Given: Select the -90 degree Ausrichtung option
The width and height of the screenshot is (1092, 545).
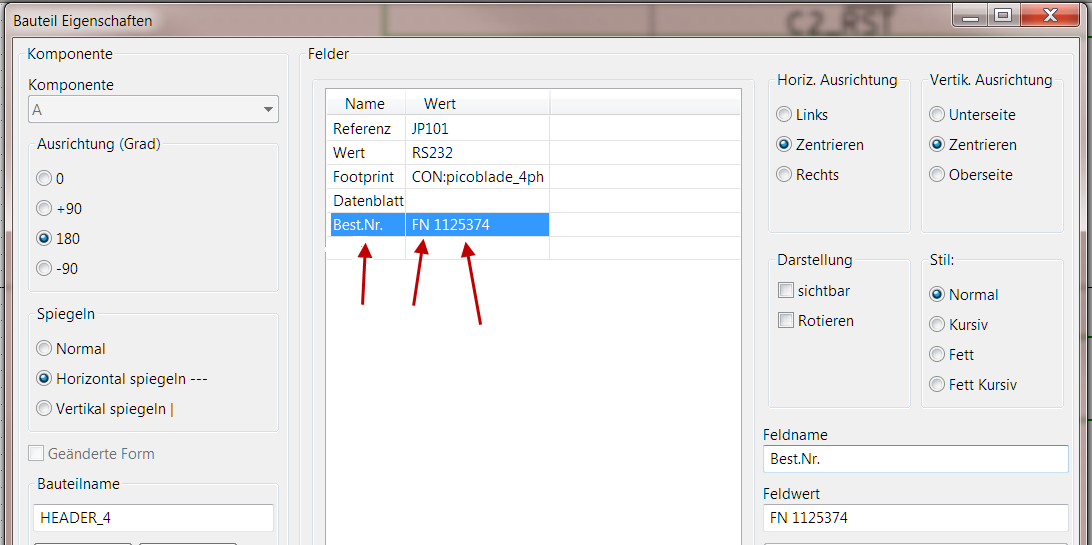Looking at the screenshot, I should coord(44,268).
